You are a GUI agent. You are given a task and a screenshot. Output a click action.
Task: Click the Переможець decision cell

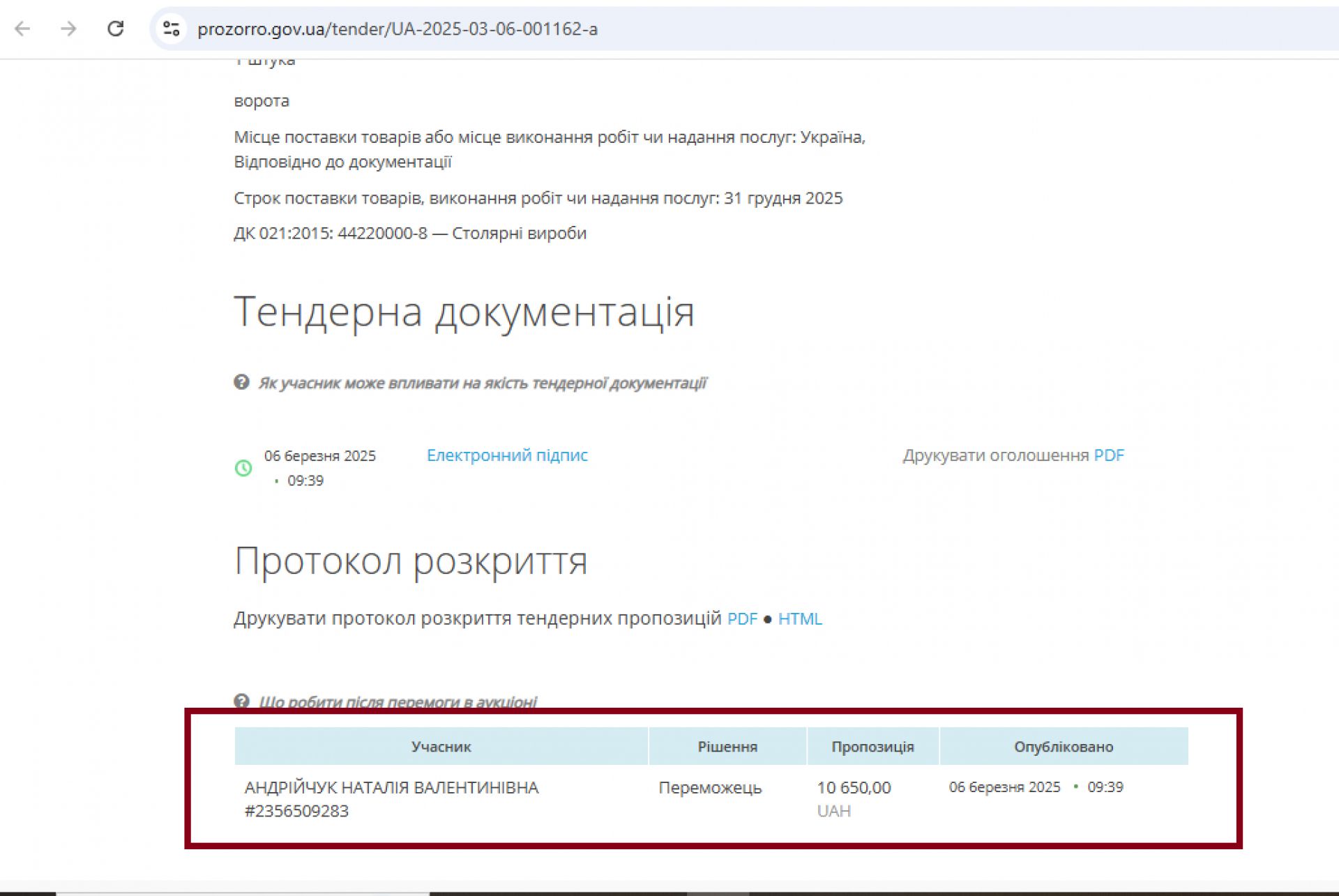710,788
